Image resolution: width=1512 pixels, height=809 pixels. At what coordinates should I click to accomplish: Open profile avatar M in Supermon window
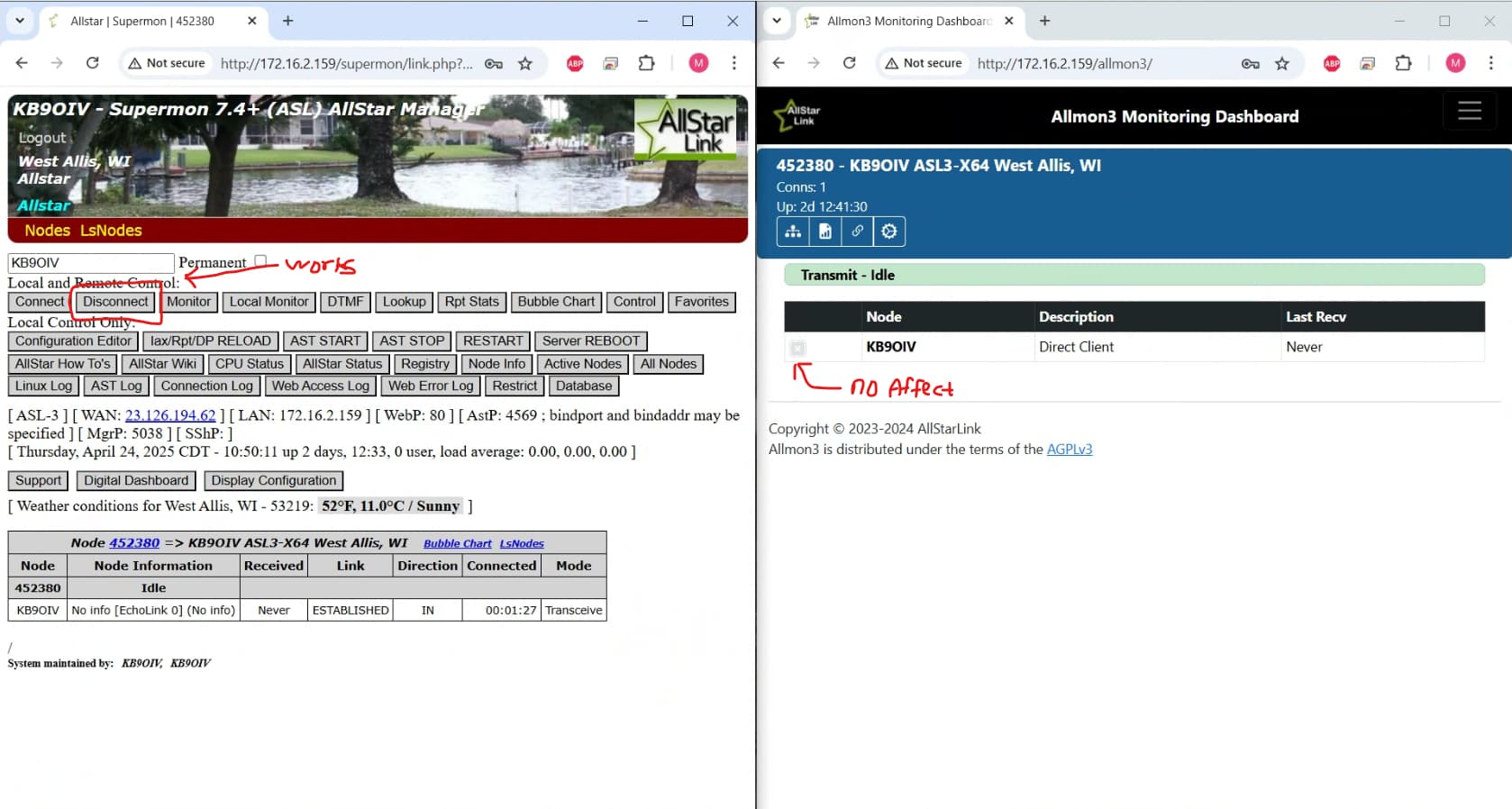click(698, 63)
